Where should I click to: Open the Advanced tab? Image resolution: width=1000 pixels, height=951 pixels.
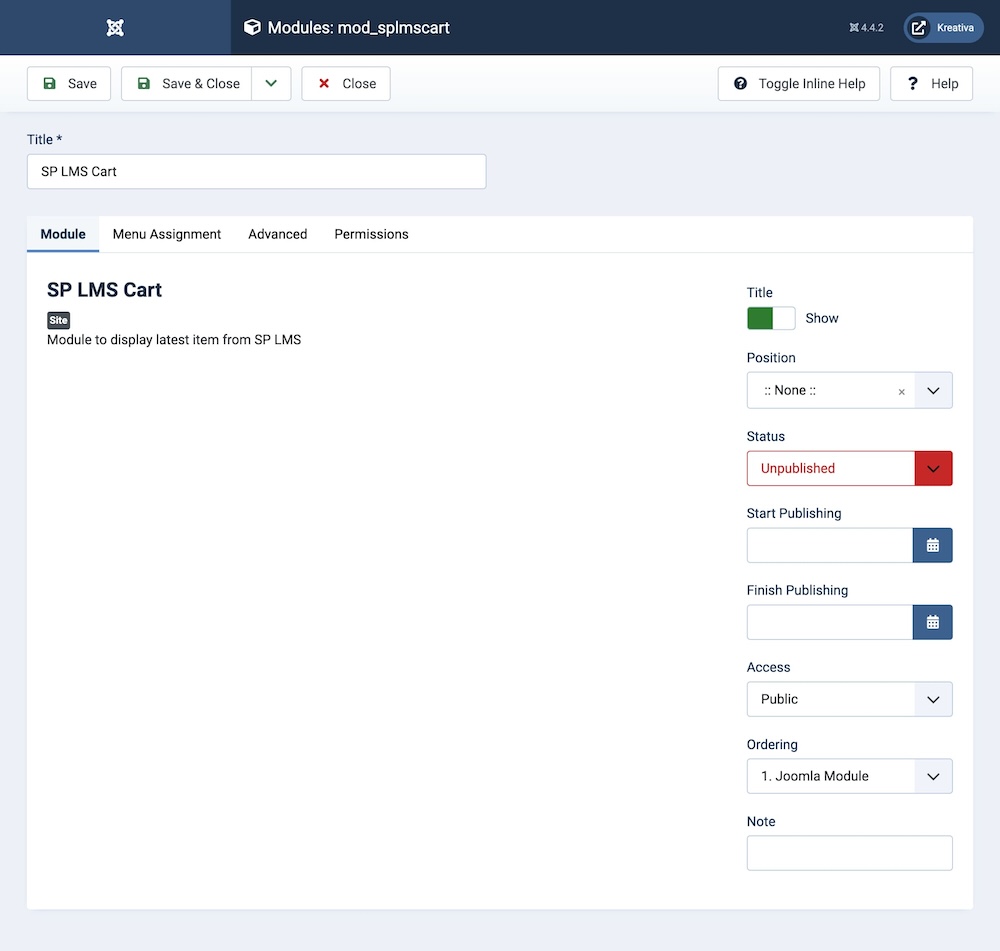[x=277, y=234]
